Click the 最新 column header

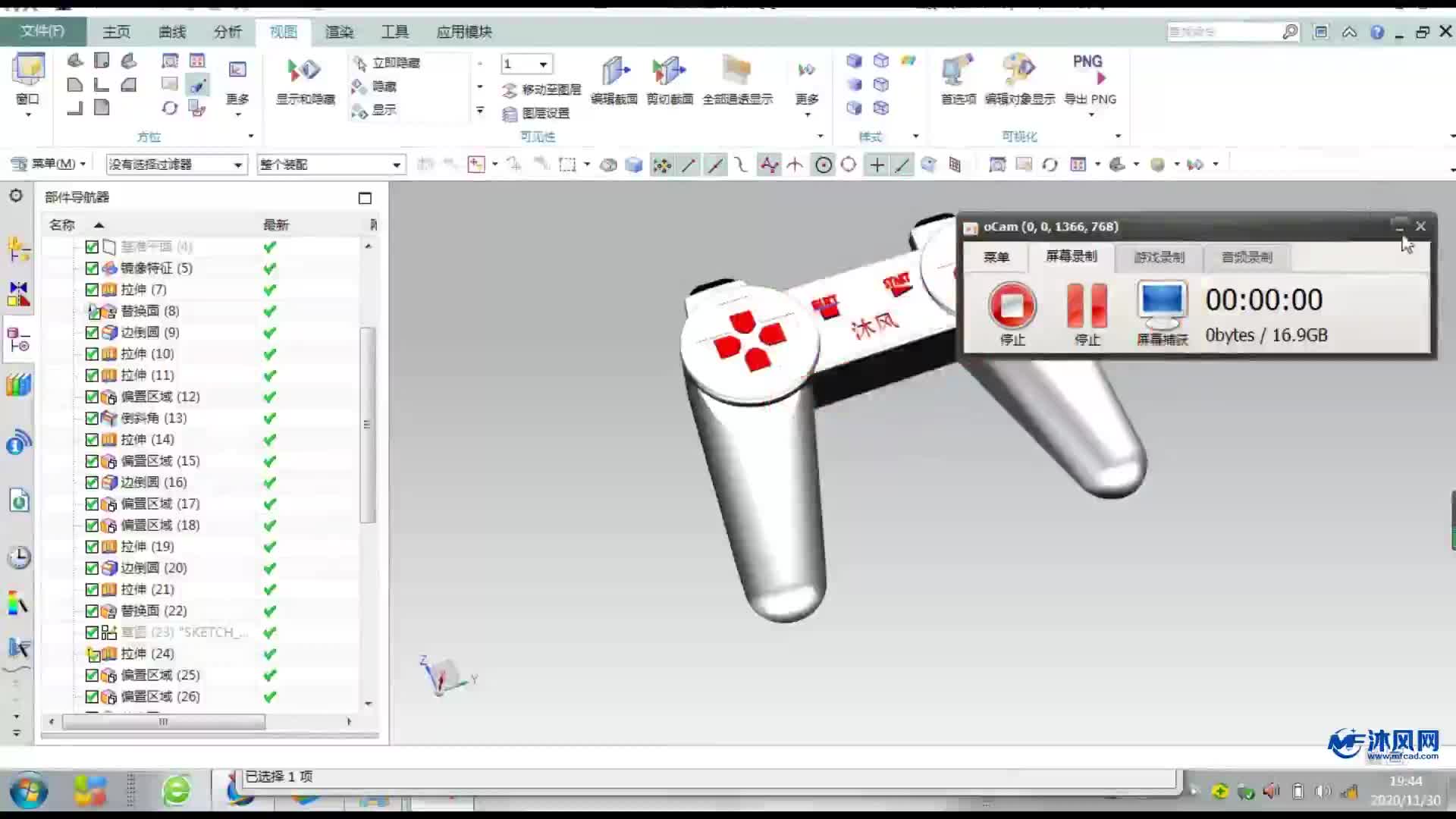pos(276,225)
